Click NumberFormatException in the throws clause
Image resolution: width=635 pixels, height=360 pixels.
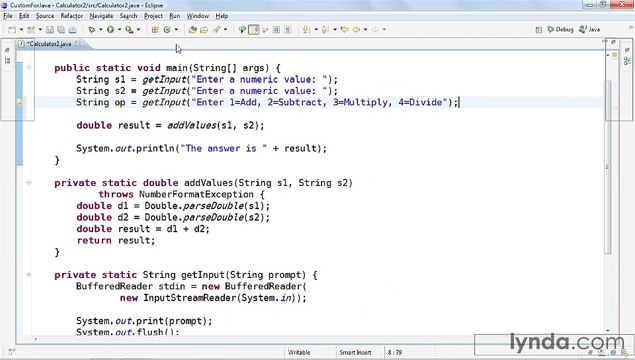click(x=196, y=194)
